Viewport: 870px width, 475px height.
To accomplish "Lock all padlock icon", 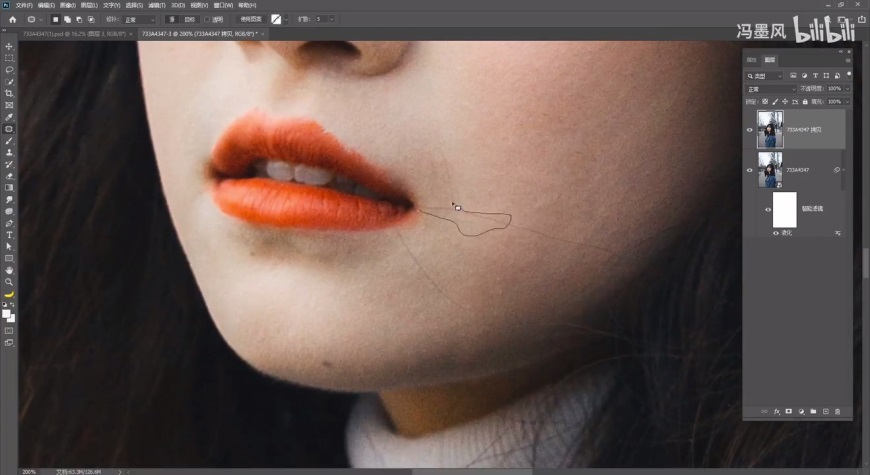I will 805,102.
